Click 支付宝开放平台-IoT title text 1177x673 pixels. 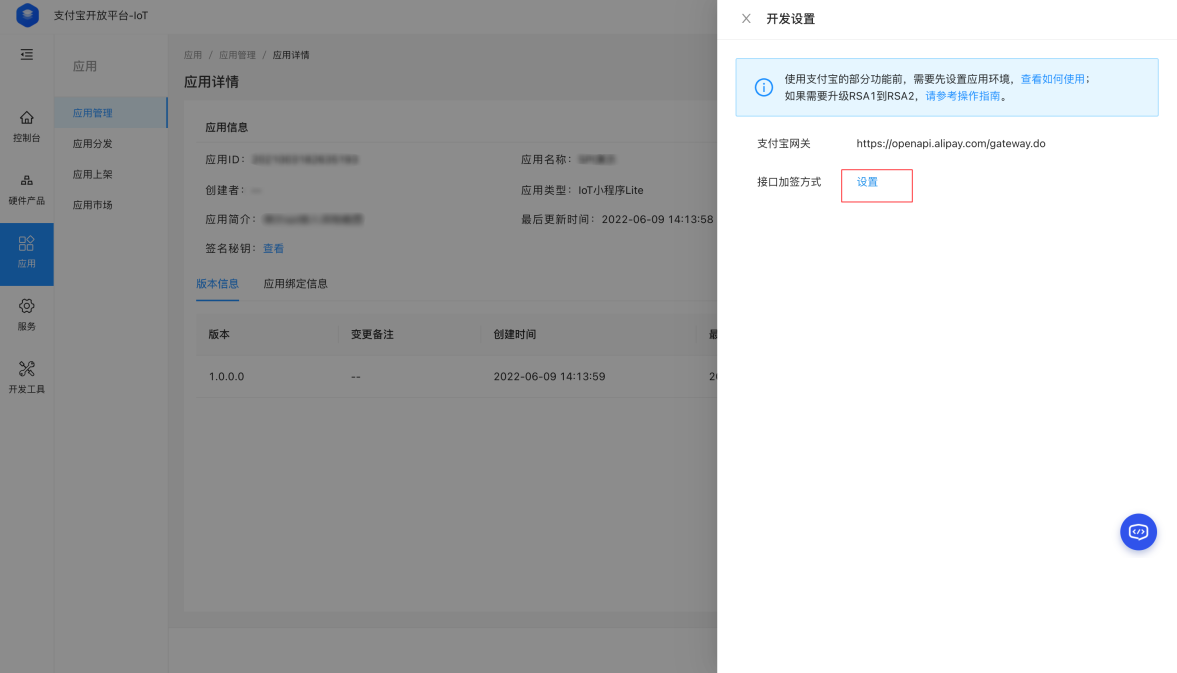(101, 15)
